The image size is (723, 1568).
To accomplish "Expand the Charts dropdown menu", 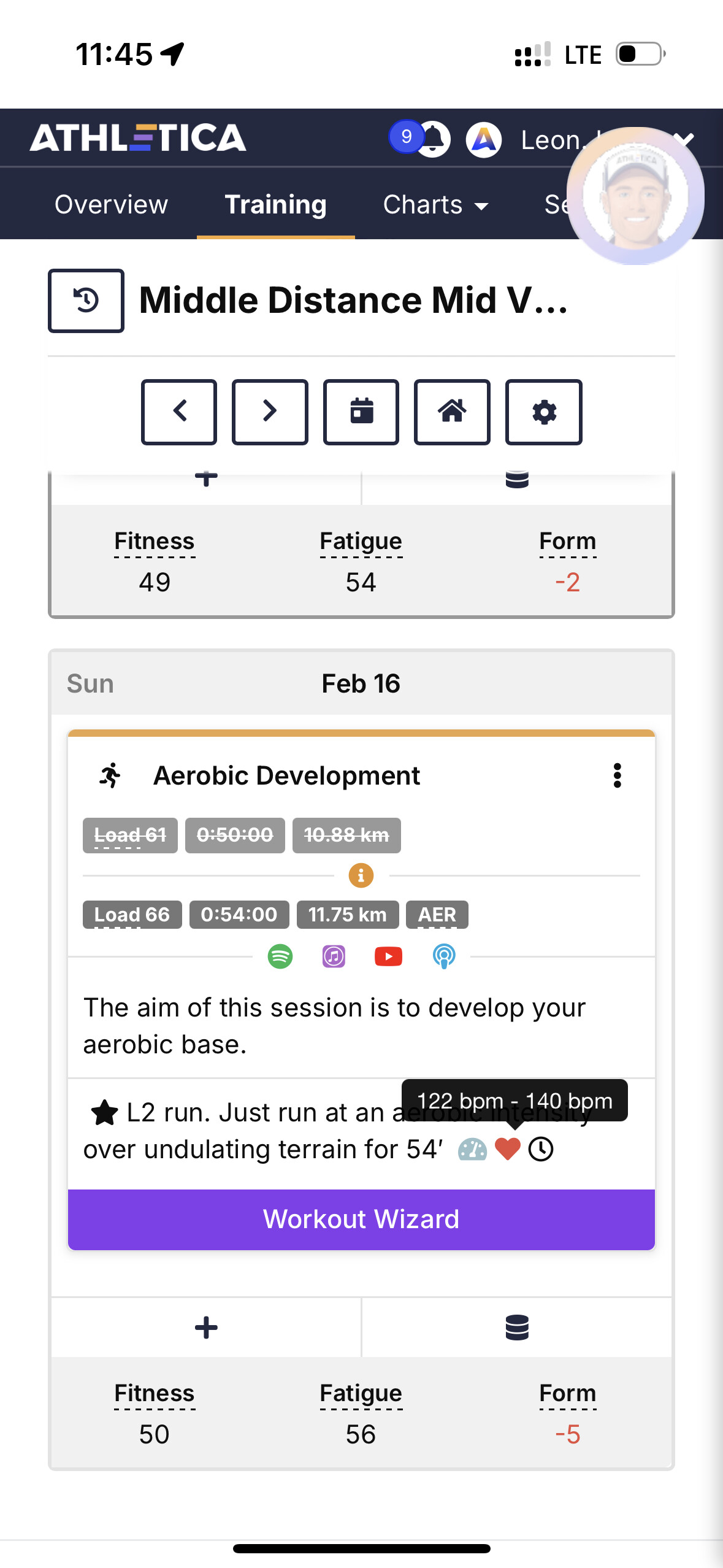I will [435, 205].
